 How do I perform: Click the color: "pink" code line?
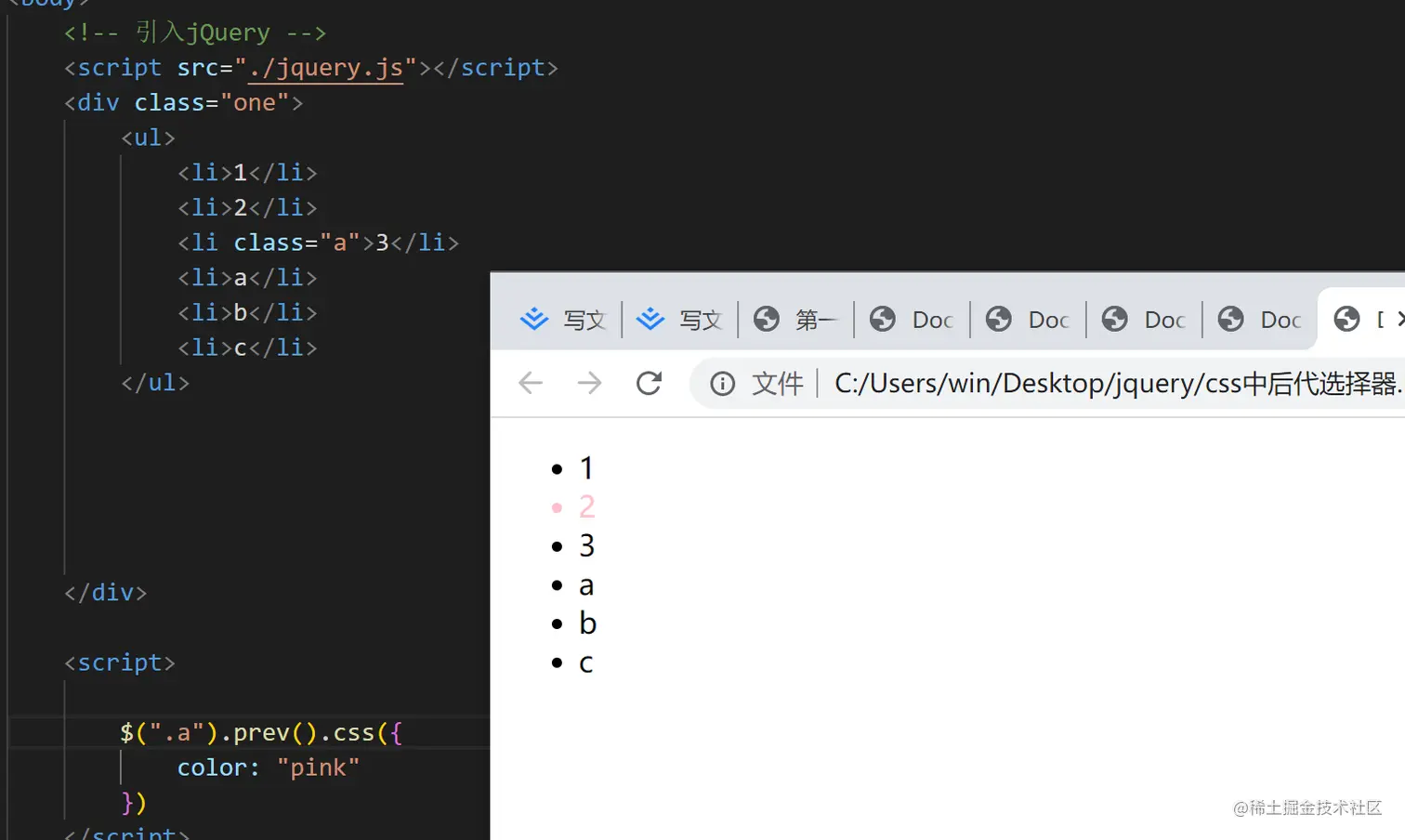tap(269, 768)
